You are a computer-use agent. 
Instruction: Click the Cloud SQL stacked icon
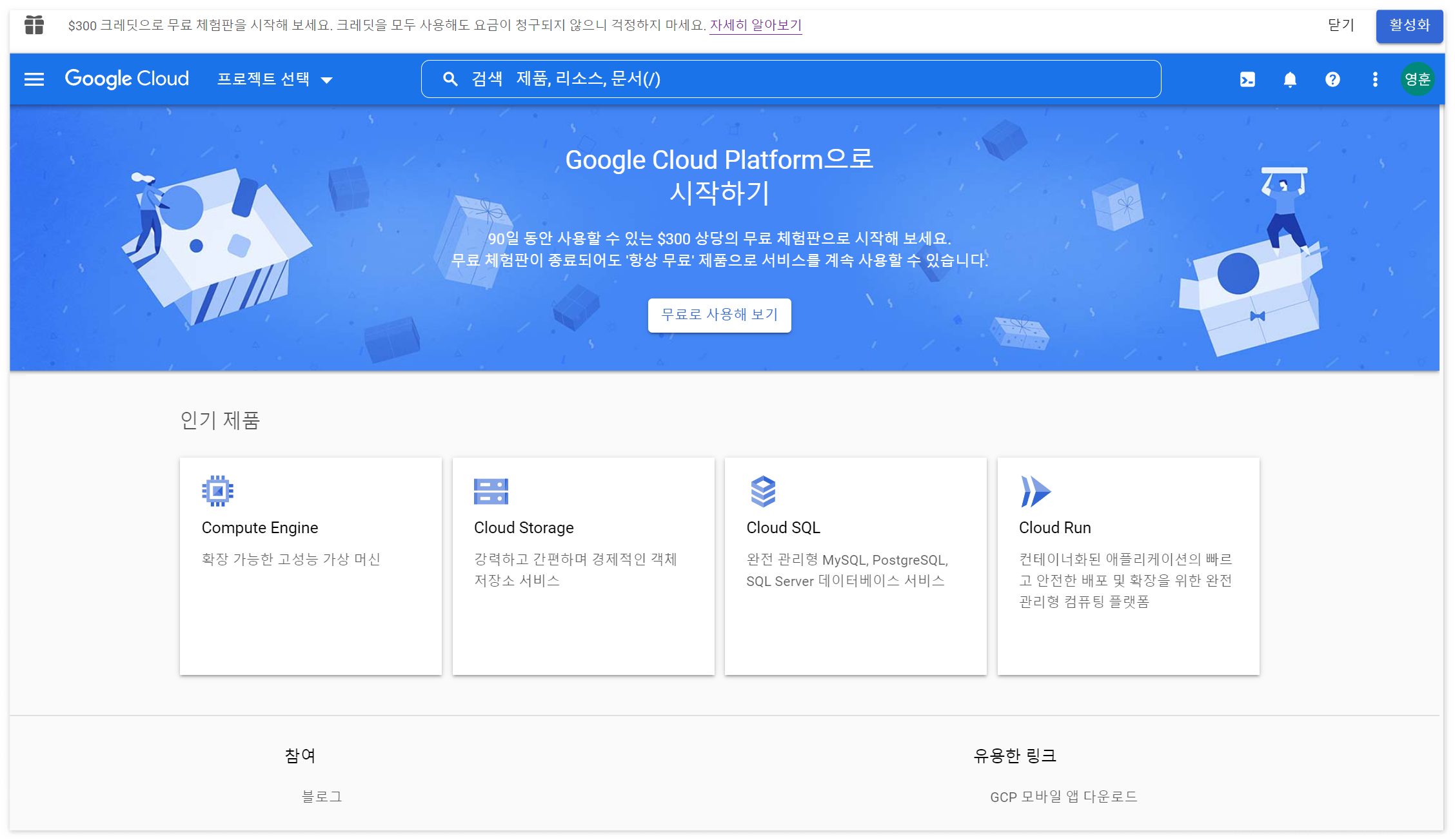point(763,491)
